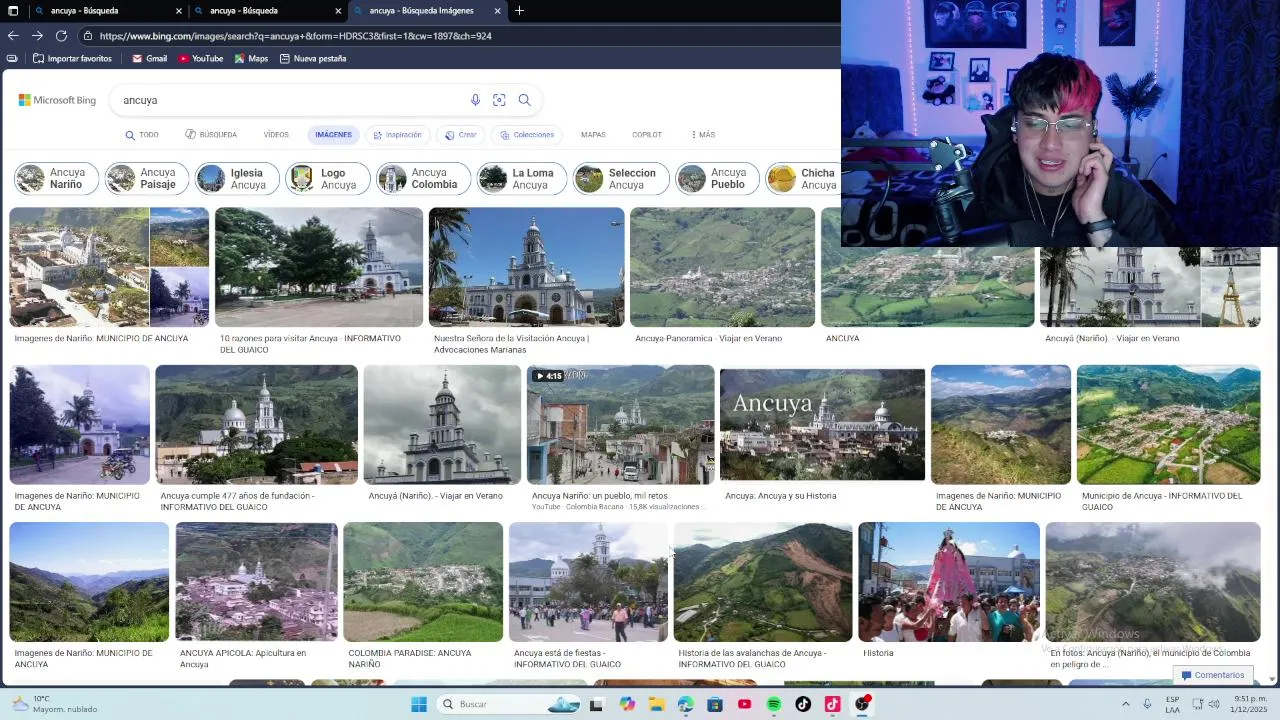
Task: Click the voice search microphone icon
Action: [475, 100]
